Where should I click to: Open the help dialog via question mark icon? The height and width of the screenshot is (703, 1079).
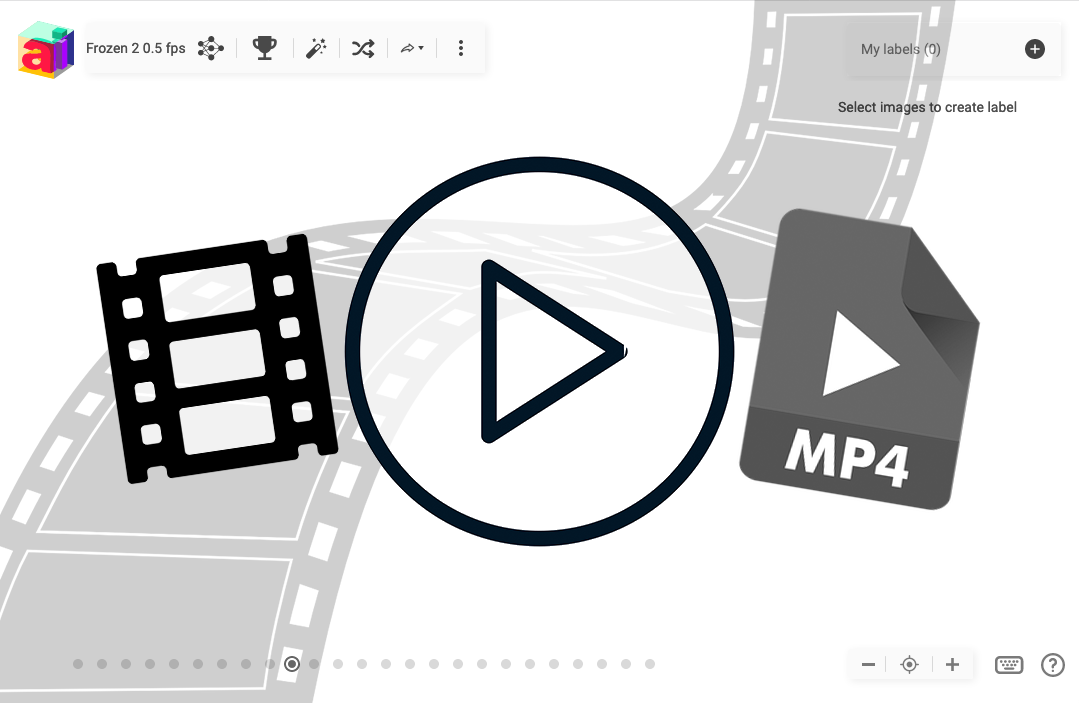(1052, 664)
